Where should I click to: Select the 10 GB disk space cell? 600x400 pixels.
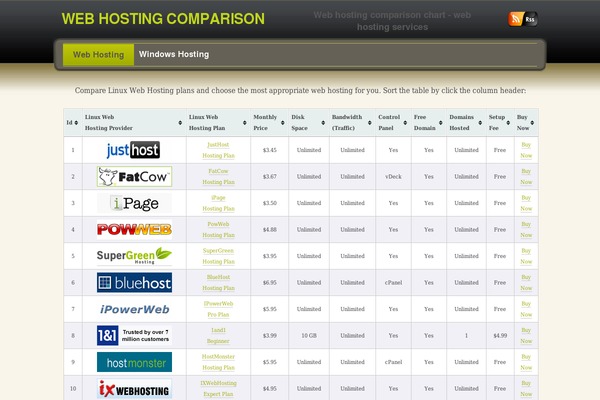tap(309, 335)
